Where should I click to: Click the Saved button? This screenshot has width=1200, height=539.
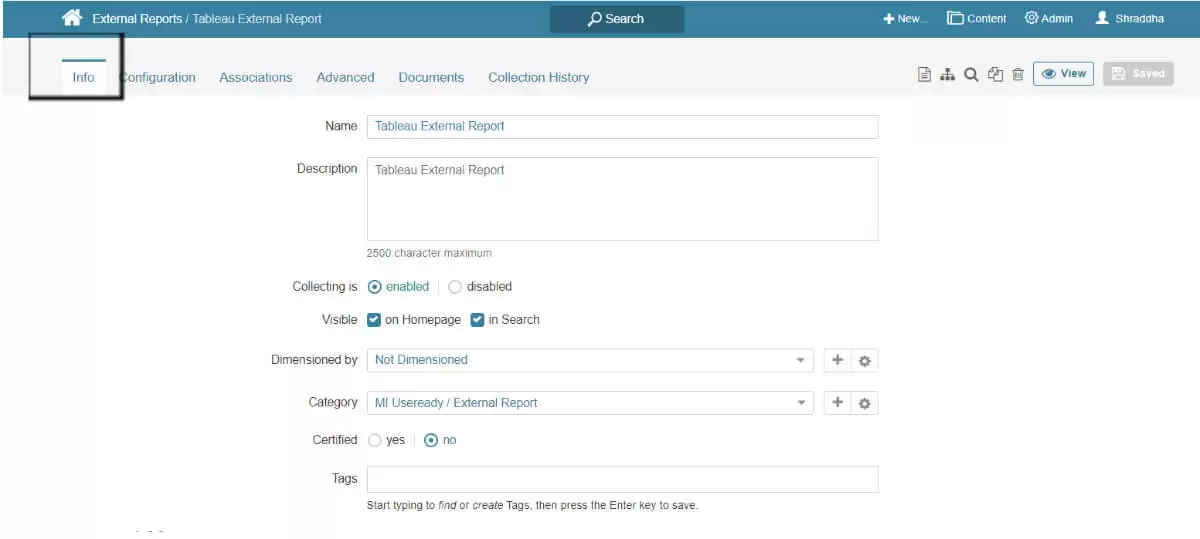(x=1138, y=74)
